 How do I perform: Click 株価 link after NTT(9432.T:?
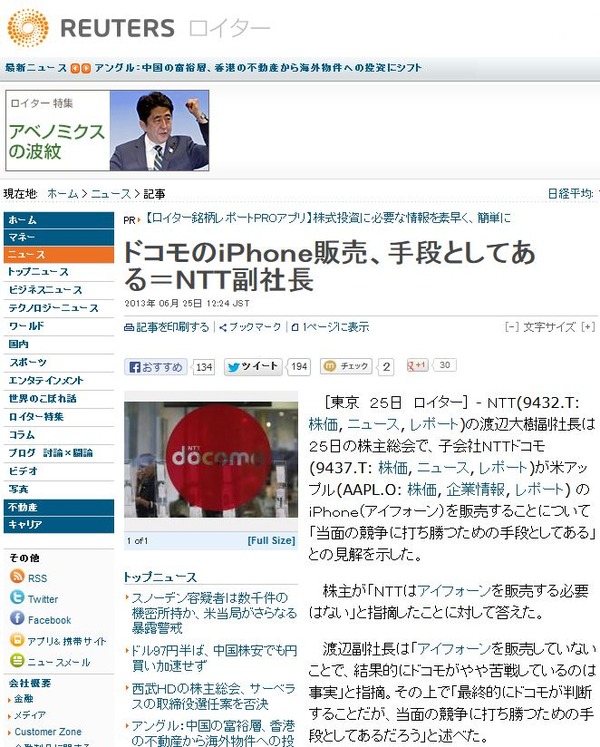(323, 424)
